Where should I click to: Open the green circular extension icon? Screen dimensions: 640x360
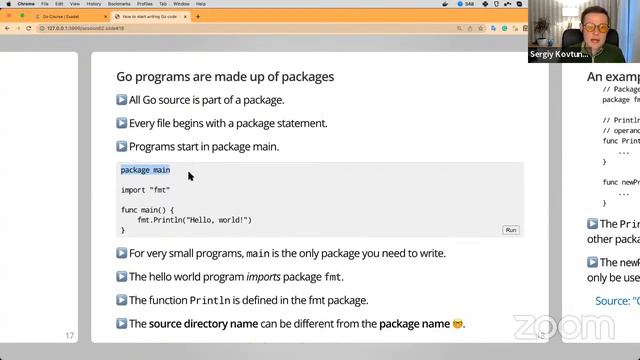504,28
